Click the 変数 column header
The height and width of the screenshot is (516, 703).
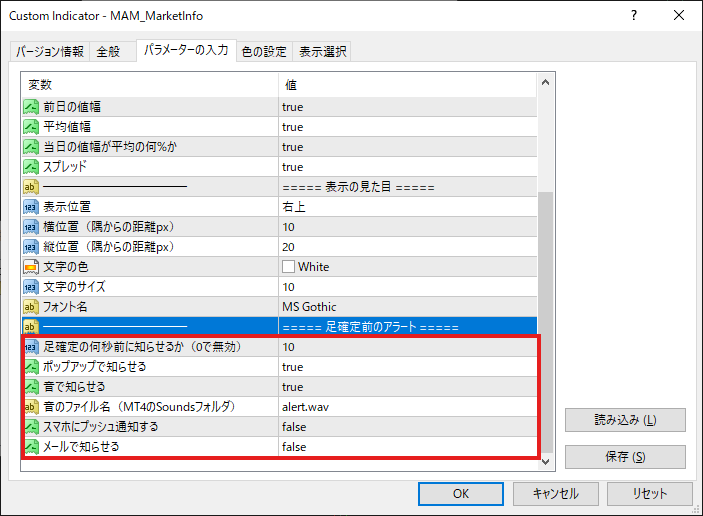[150, 85]
